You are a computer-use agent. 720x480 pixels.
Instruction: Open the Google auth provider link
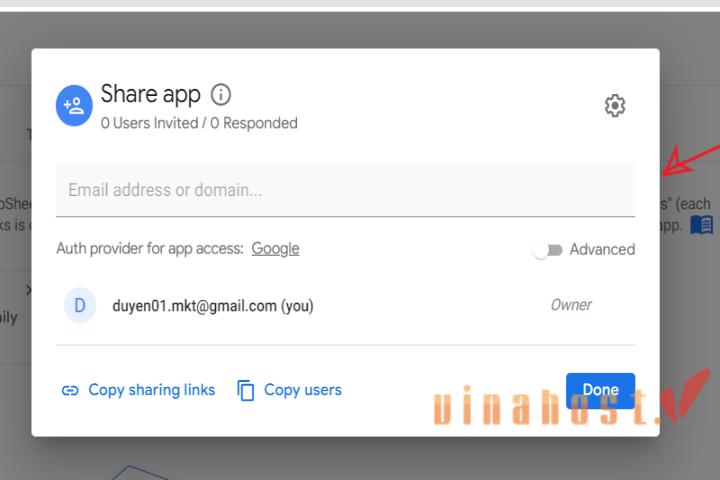coord(276,248)
